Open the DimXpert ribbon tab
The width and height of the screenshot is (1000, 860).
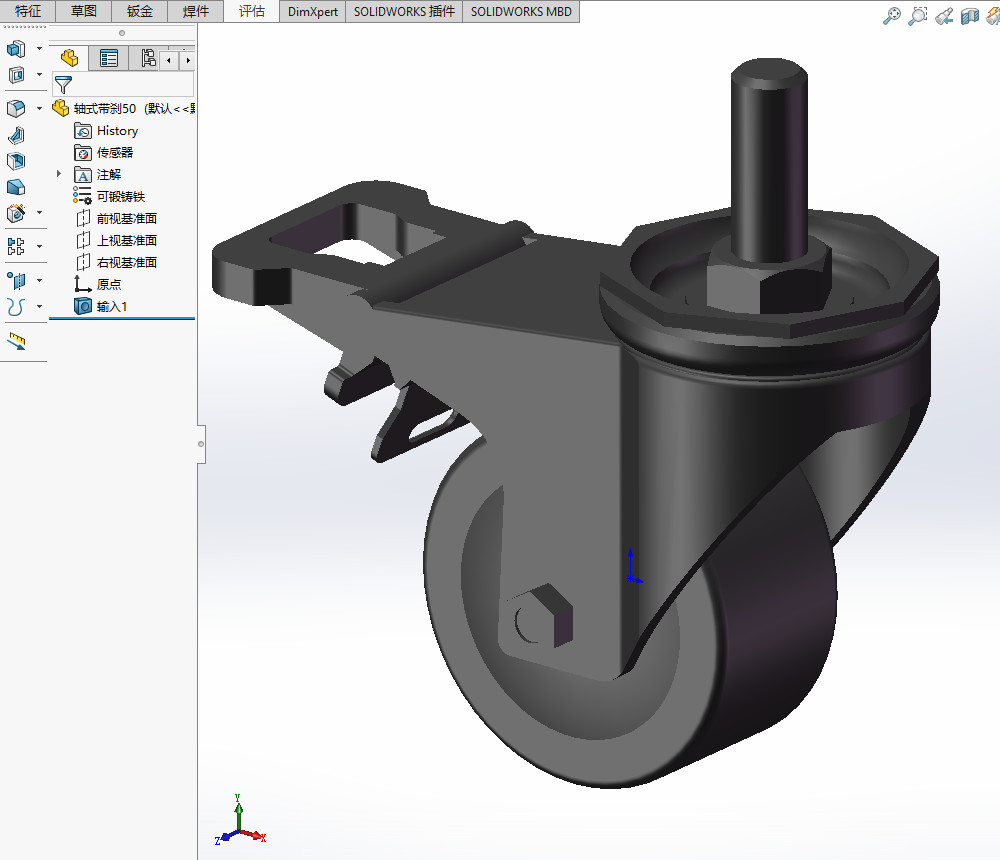[312, 11]
